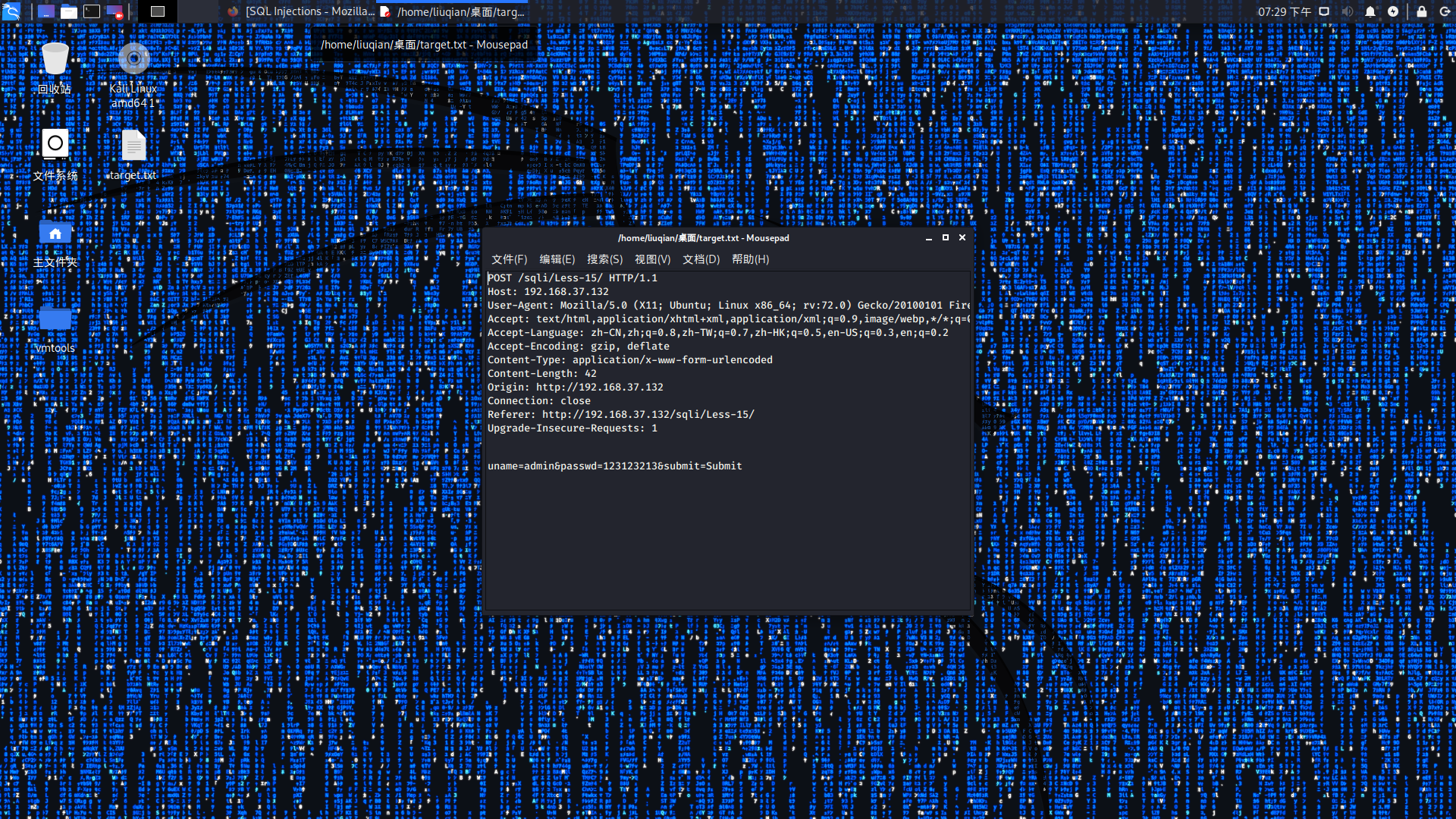Maximize the Mousepad window
The height and width of the screenshot is (819, 1456).
(x=946, y=237)
